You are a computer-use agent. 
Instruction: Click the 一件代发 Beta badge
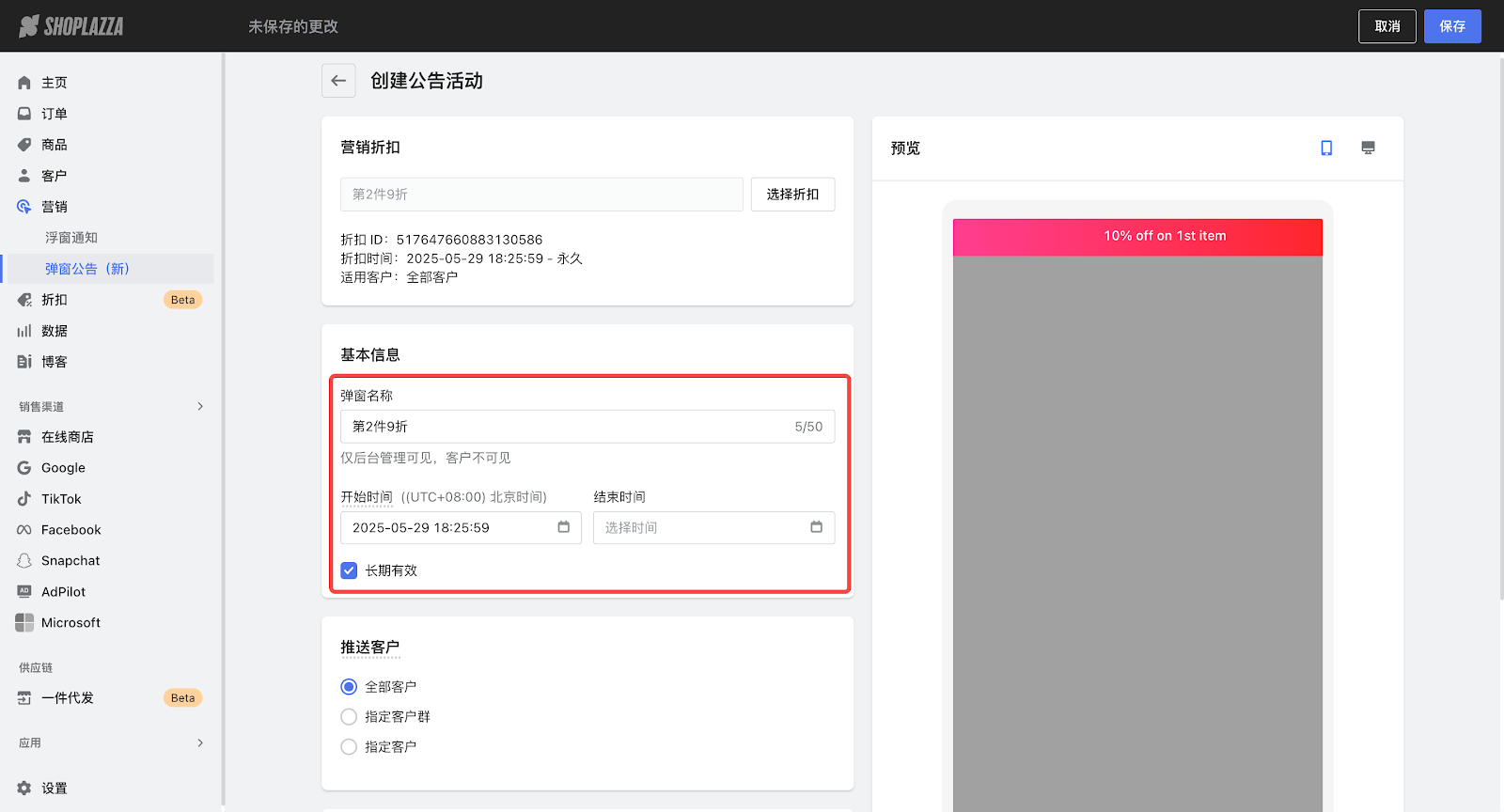click(183, 698)
